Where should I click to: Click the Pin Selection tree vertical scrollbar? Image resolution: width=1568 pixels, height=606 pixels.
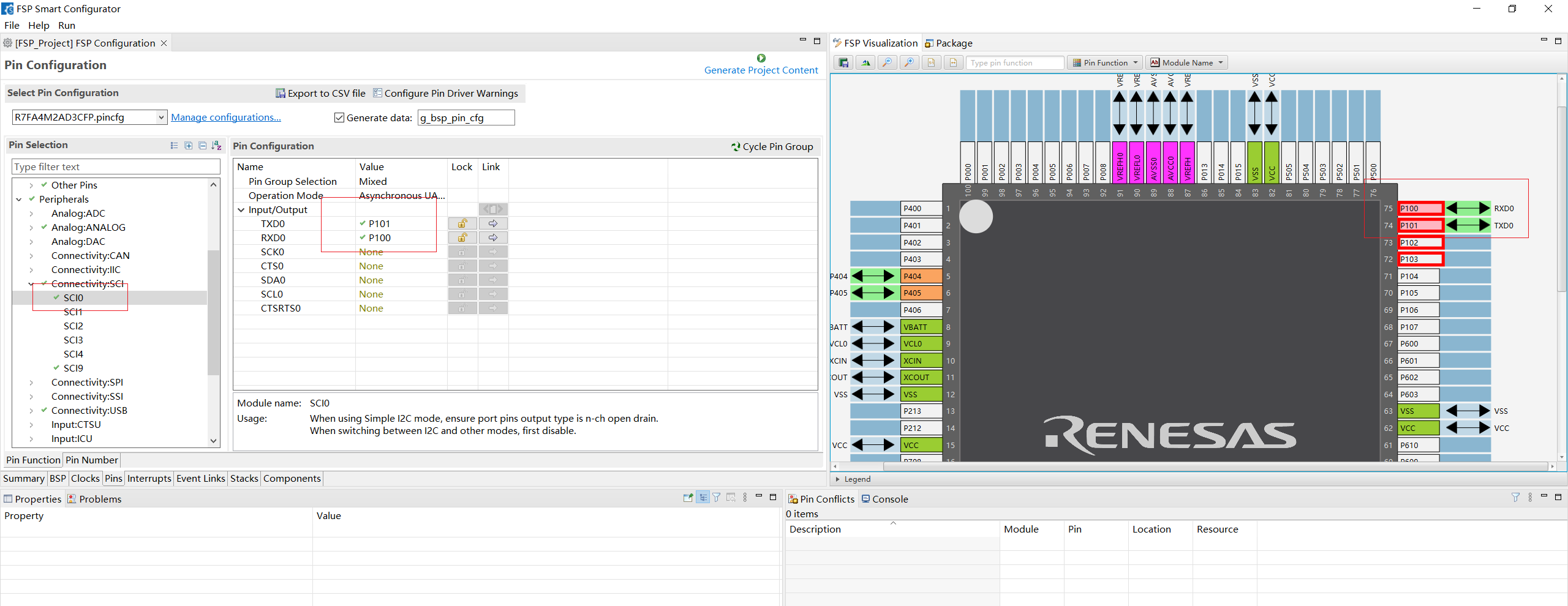[213, 312]
